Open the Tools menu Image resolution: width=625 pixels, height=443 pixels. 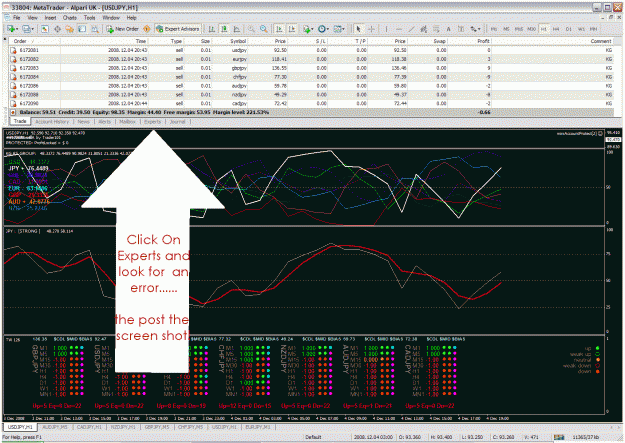[x=89, y=18]
